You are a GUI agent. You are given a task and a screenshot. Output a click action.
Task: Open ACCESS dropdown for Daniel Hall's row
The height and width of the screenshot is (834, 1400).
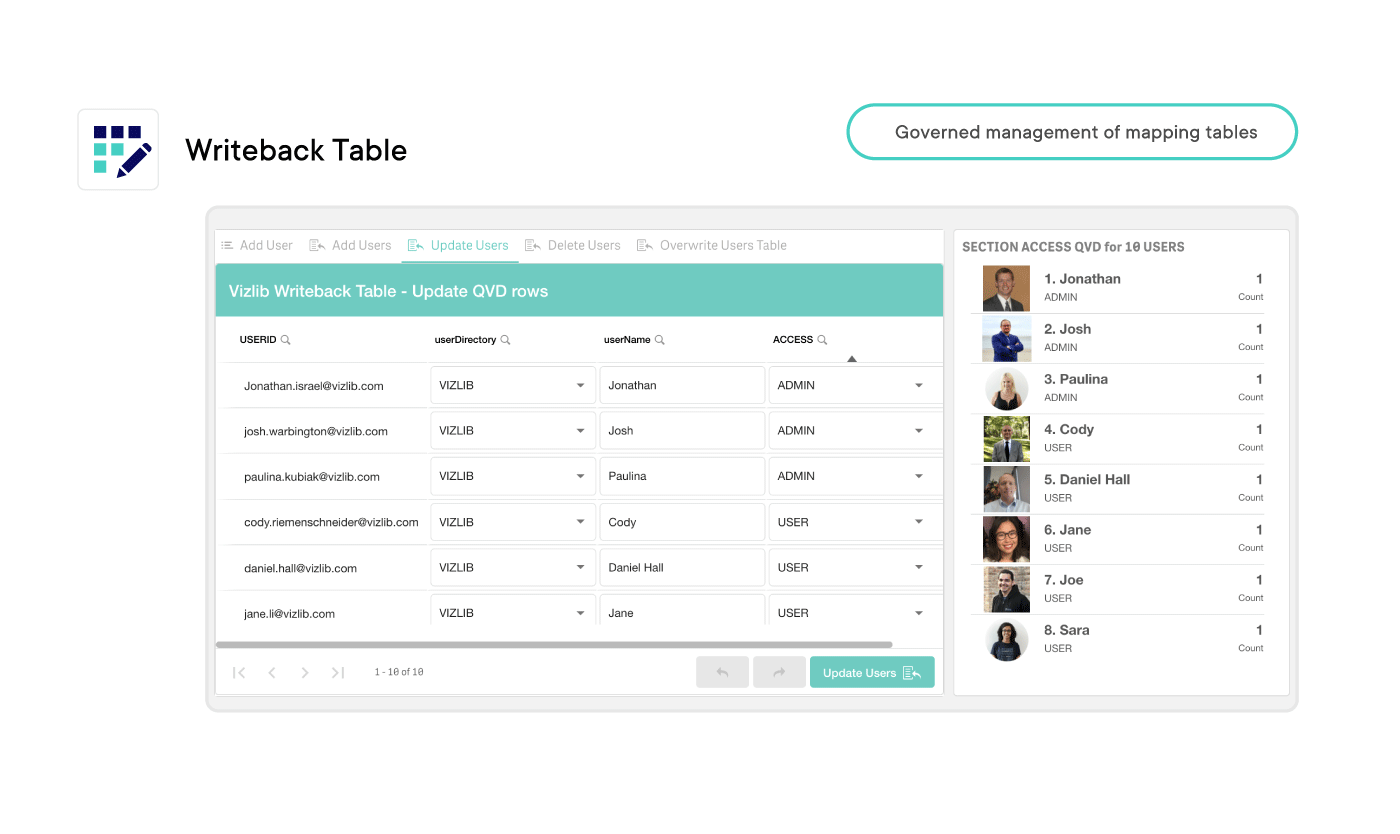point(856,567)
